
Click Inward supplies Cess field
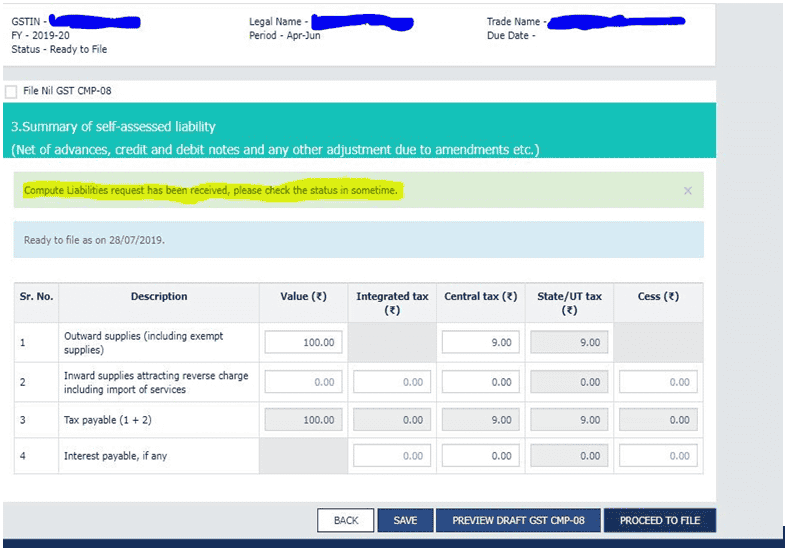click(658, 382)
